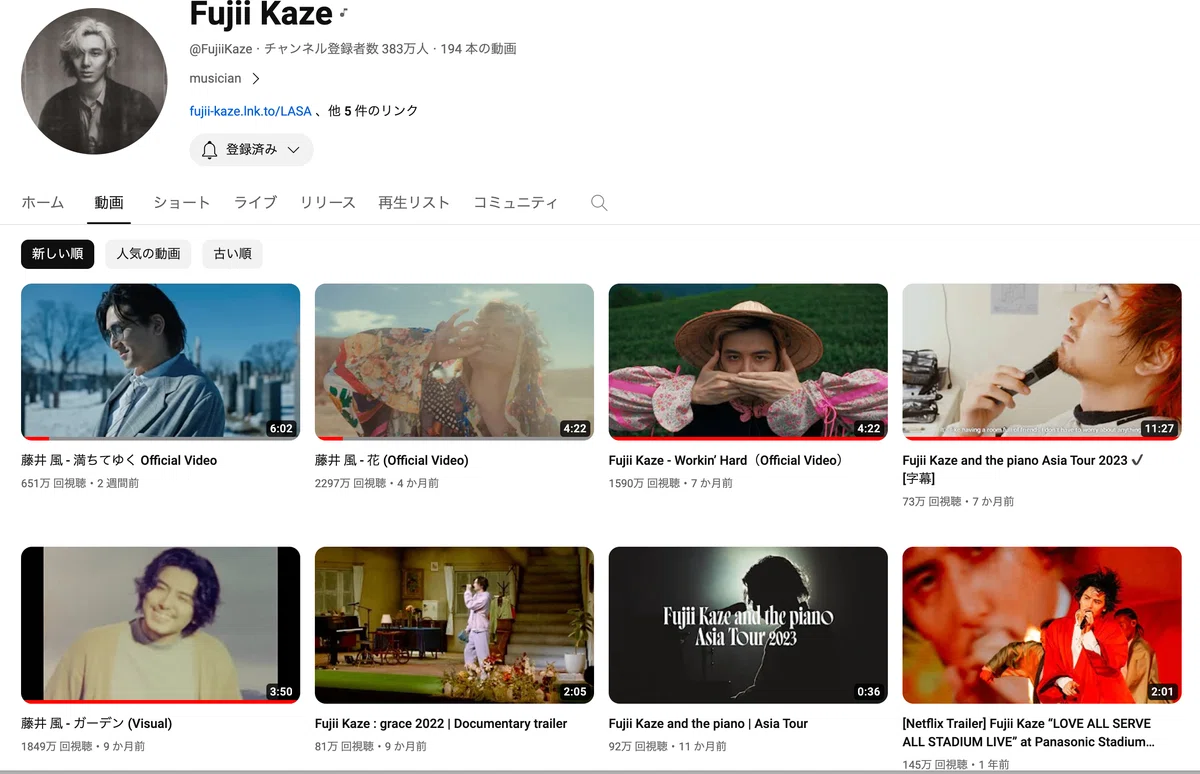Open the ライブ tab
Viewport: 1200px width, 774px height.
tap(255, 202)
